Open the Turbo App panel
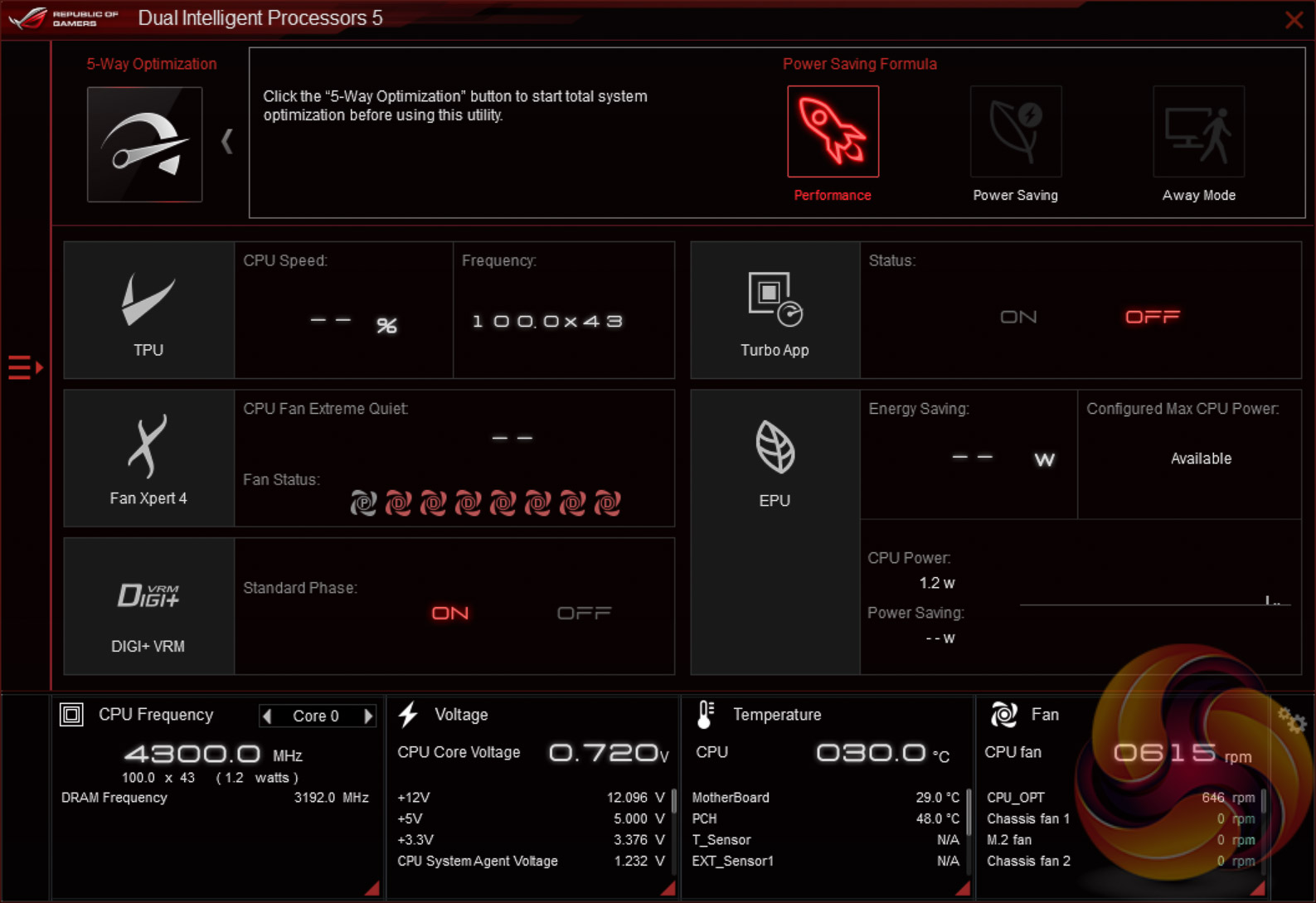Image resolution: width=1316 pixels, height=903 pixels. point(775,310)
